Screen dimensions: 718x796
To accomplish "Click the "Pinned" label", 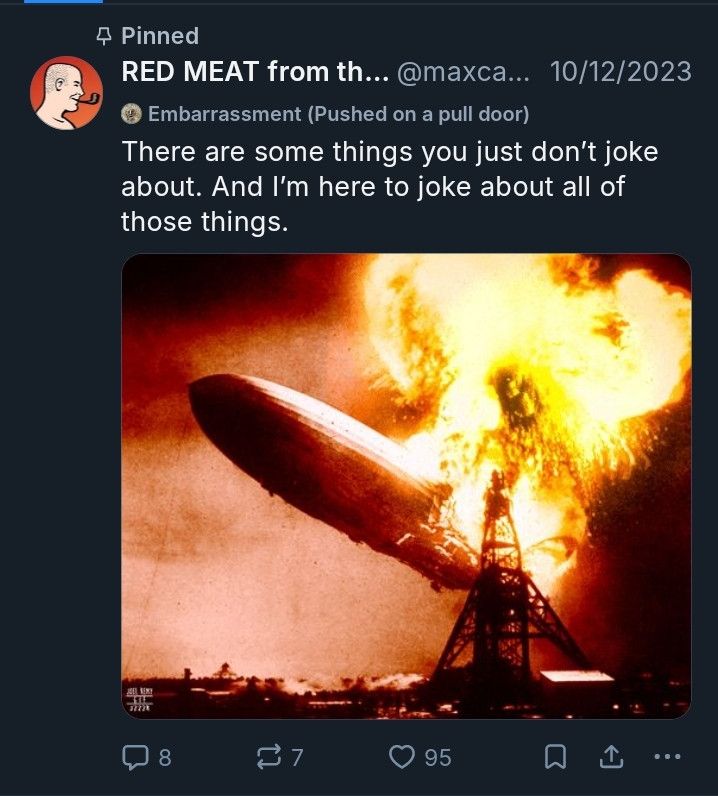I will click(160, 36).
